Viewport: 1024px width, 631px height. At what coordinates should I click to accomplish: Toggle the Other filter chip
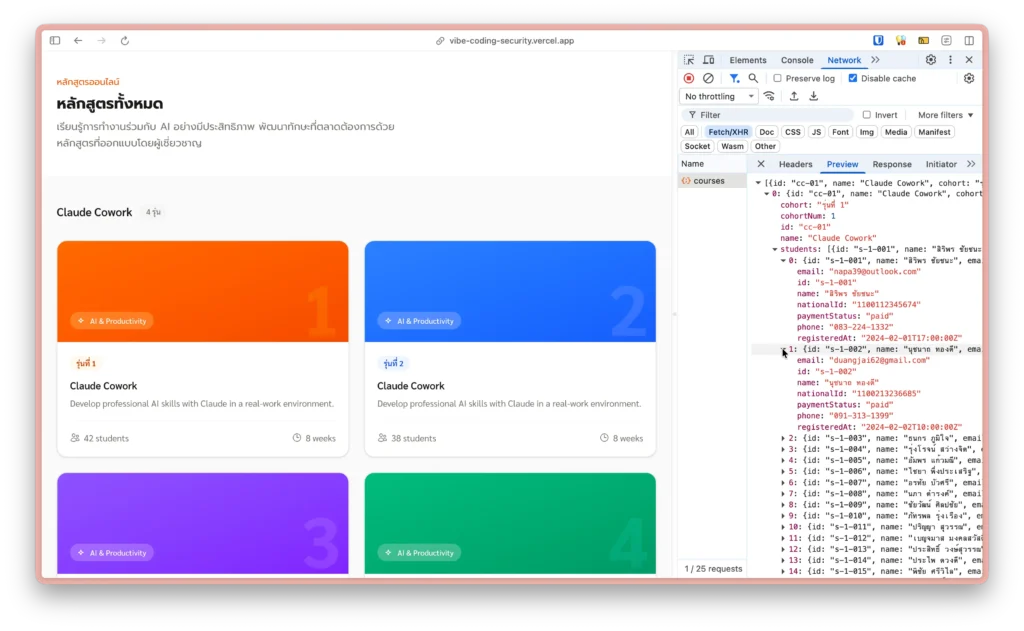(765, 146)
